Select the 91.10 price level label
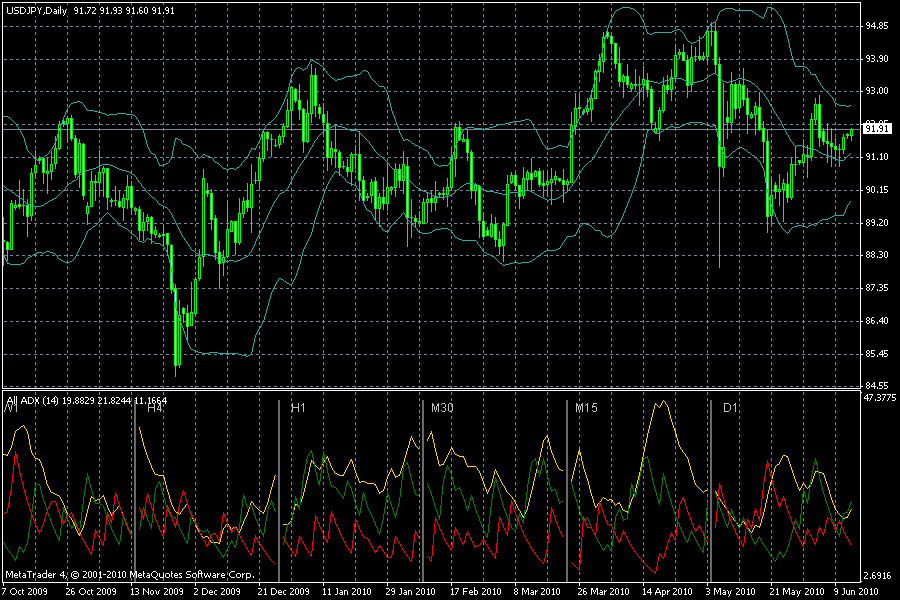 pyautogui.click(x=876, y=157)
